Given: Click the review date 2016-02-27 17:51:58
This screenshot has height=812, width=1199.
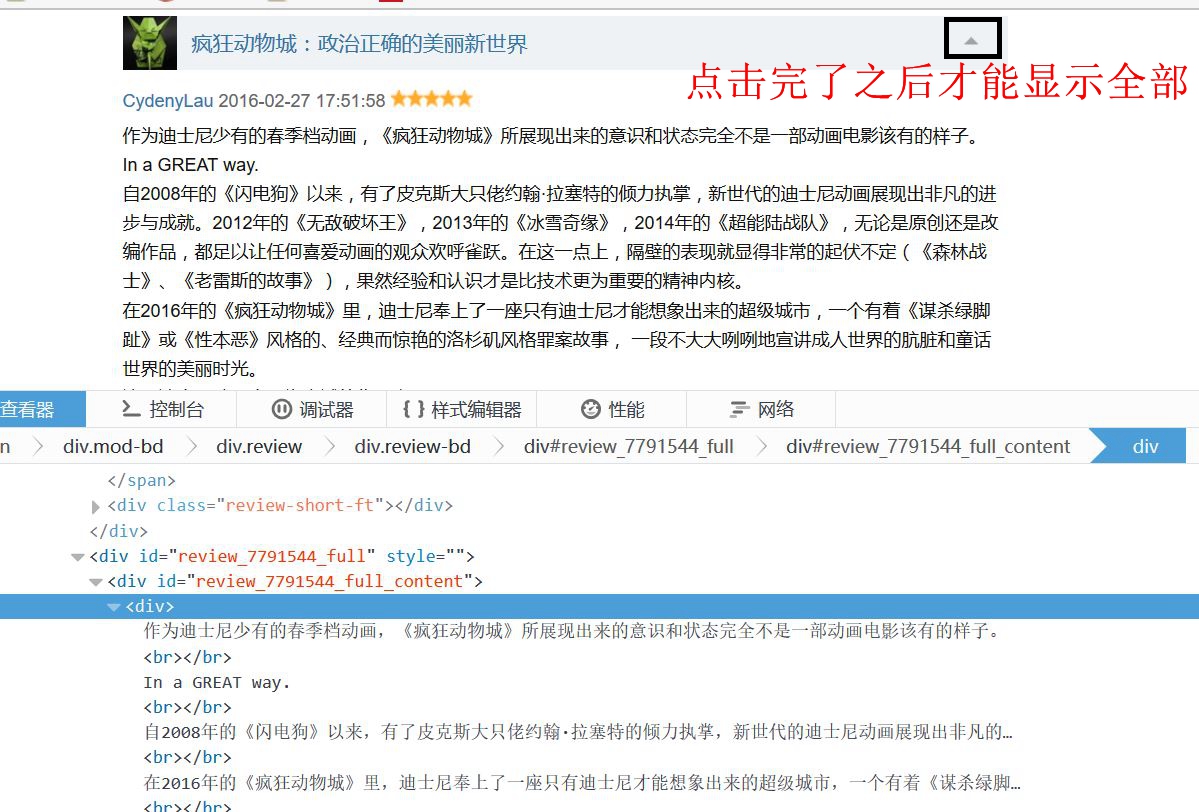Looking at the screenshot, I should [x=302, y=101].
